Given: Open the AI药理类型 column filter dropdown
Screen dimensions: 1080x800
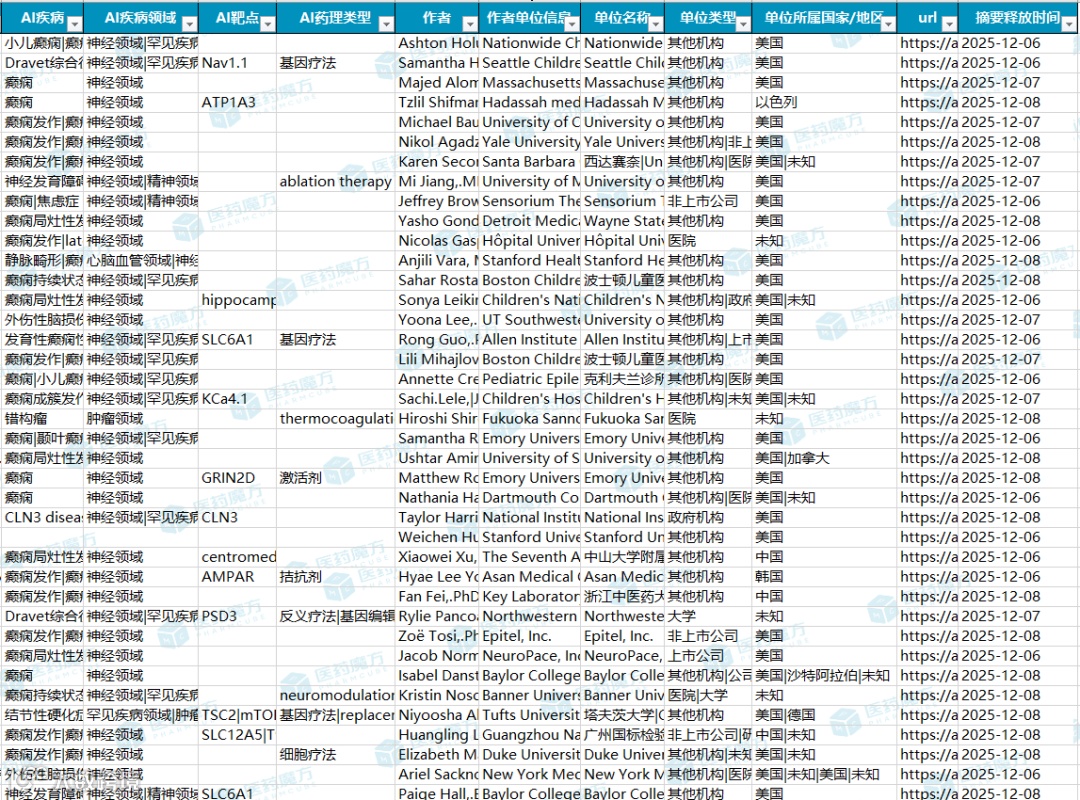Looking at the screenshot, I should pos(386,24).
